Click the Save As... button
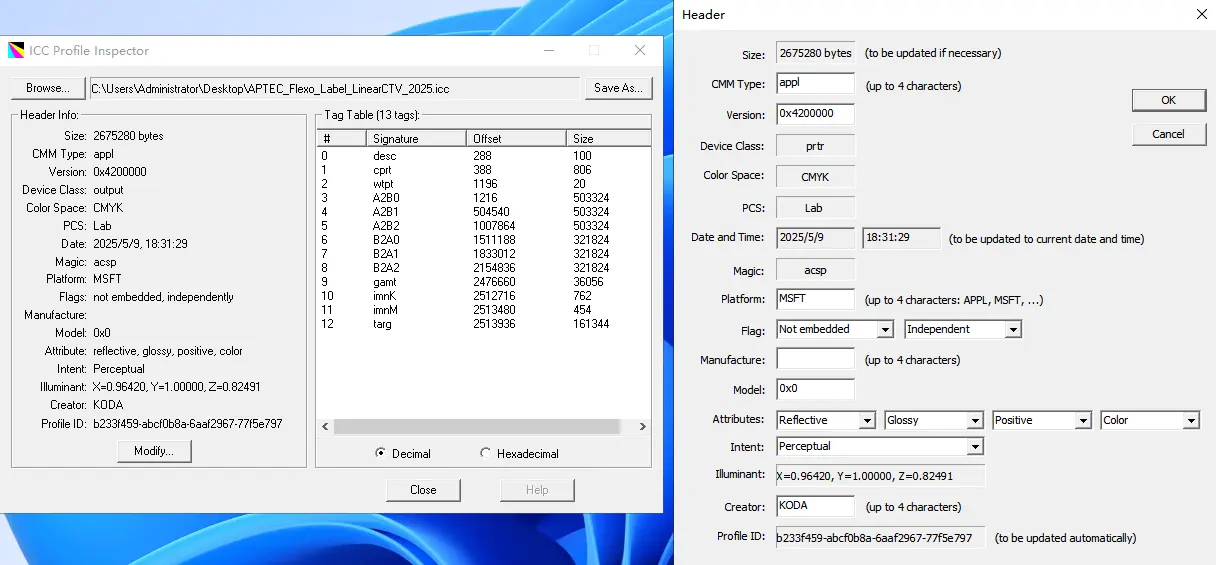 618,88
